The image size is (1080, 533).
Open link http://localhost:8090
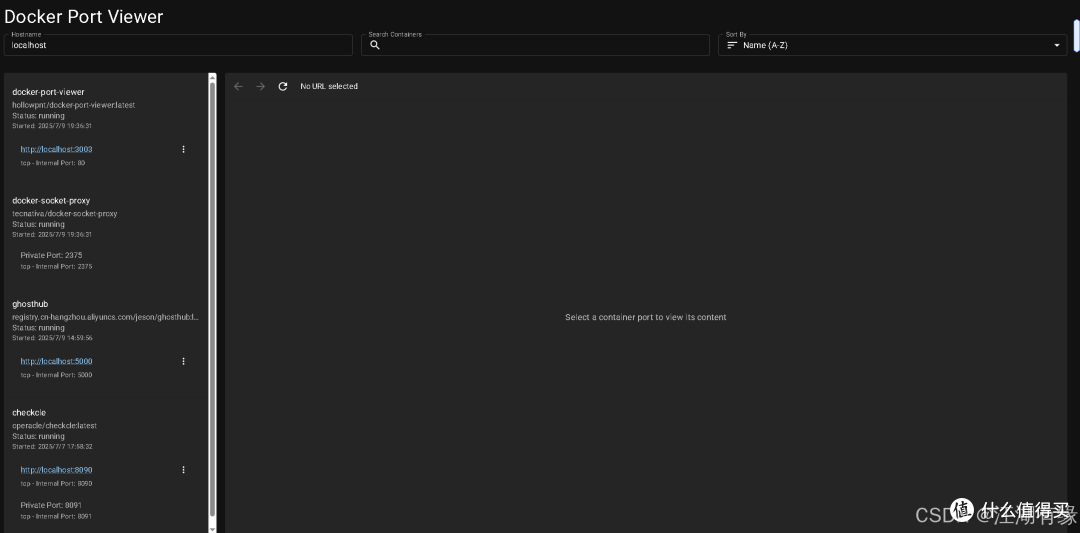56,470
